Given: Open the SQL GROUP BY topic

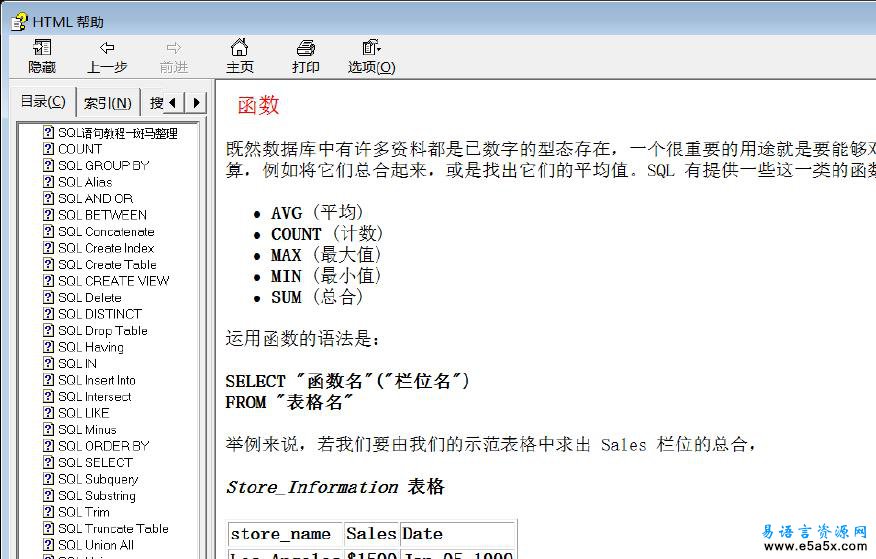Looking at the screenshot, I should pyautogui.click(x=104, y=166).
